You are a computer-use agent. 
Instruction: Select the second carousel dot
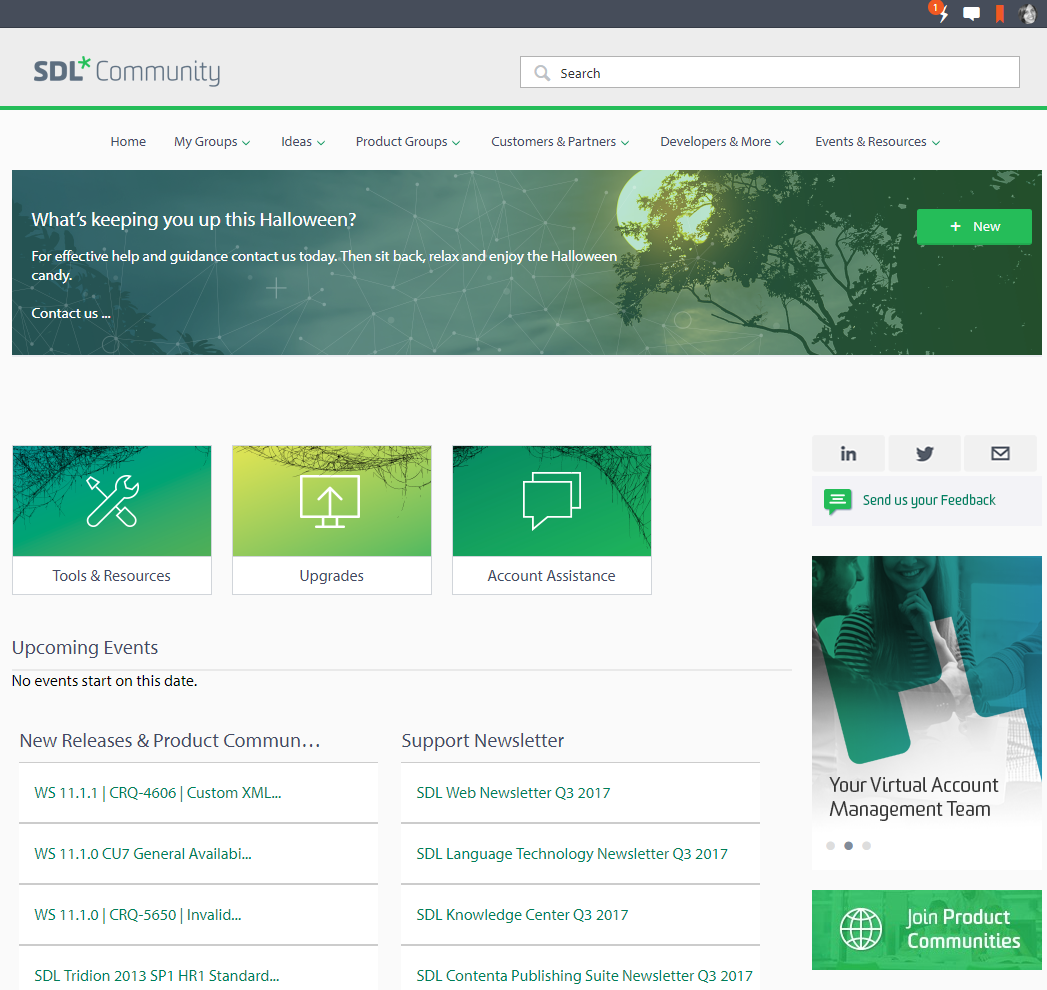coord(849,846)
